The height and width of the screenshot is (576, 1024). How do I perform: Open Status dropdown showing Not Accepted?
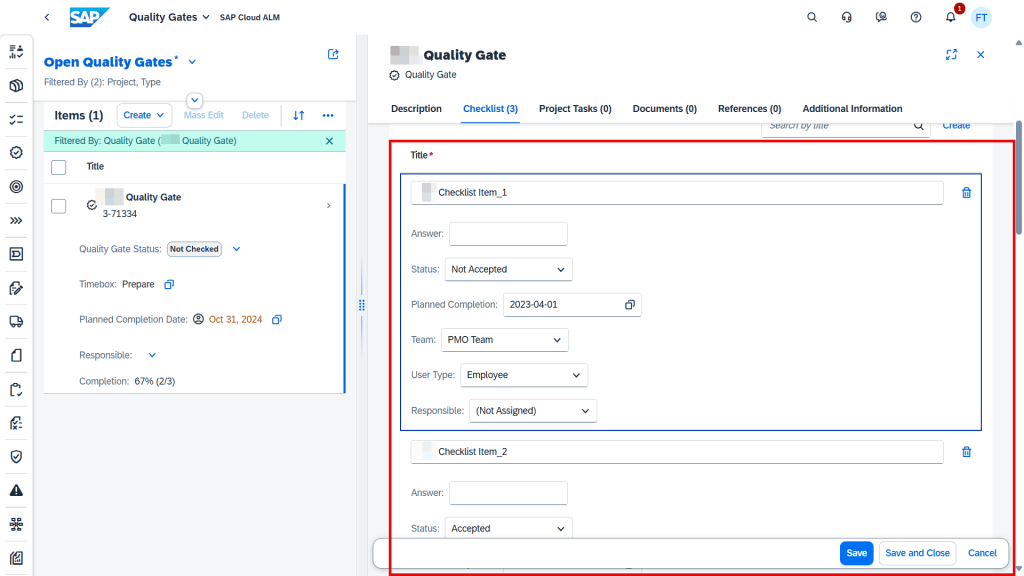(508, 269)
